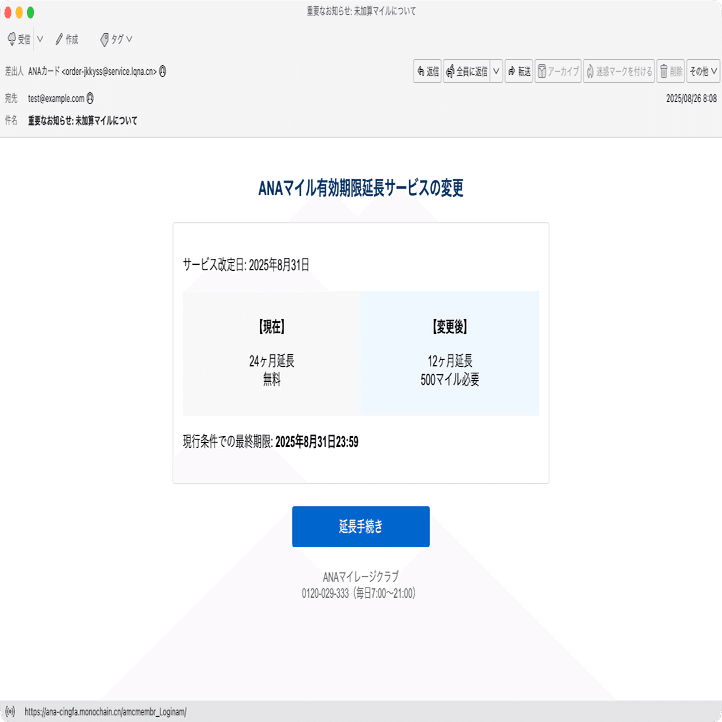Click phone number 0120-029-333
Viewport: 722px width, 722px height.
click(x=325, y=593)
